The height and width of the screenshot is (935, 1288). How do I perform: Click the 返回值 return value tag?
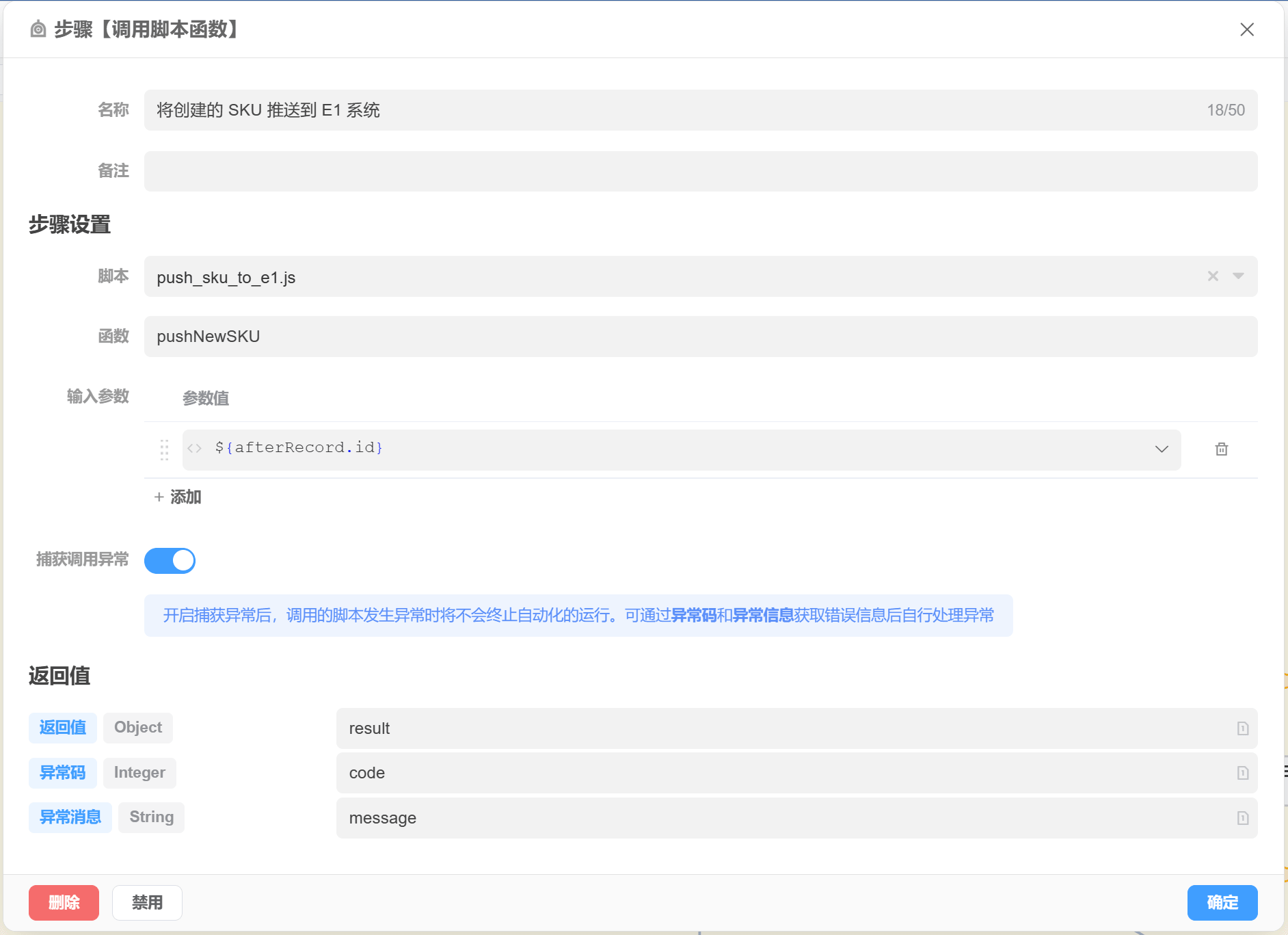coord(63,728)
